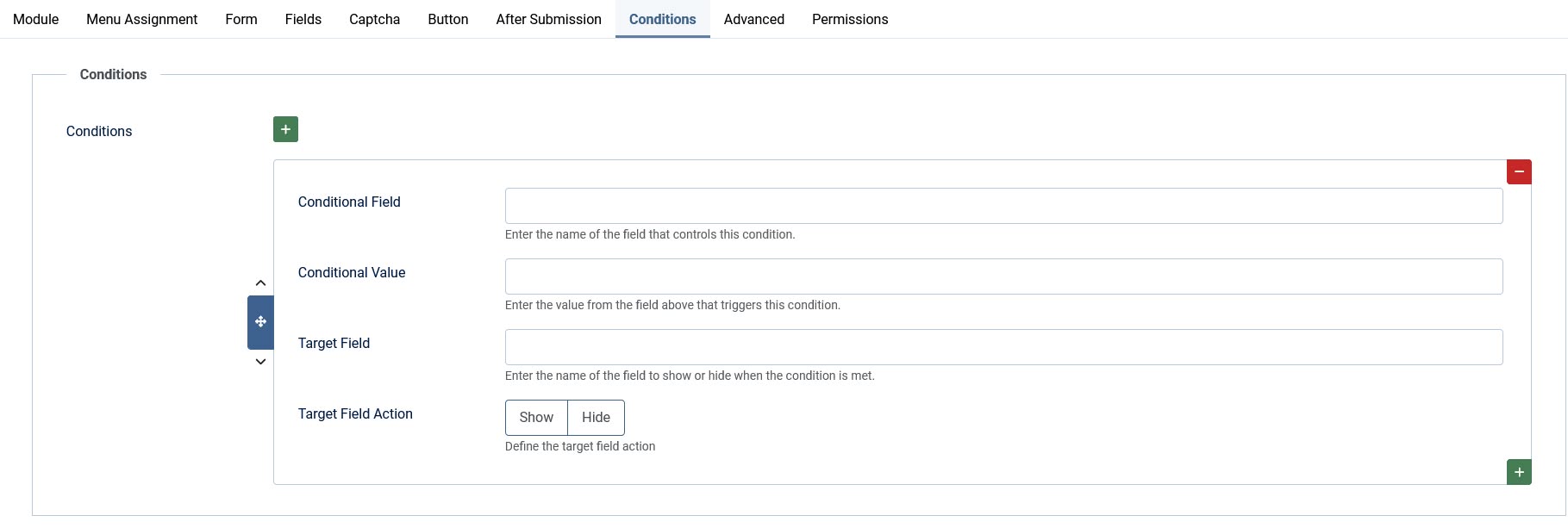Move condition up with the up chevron
The height and width of the screenshot is (528, 1568).
pyautogui.click(x=260, y=283)
